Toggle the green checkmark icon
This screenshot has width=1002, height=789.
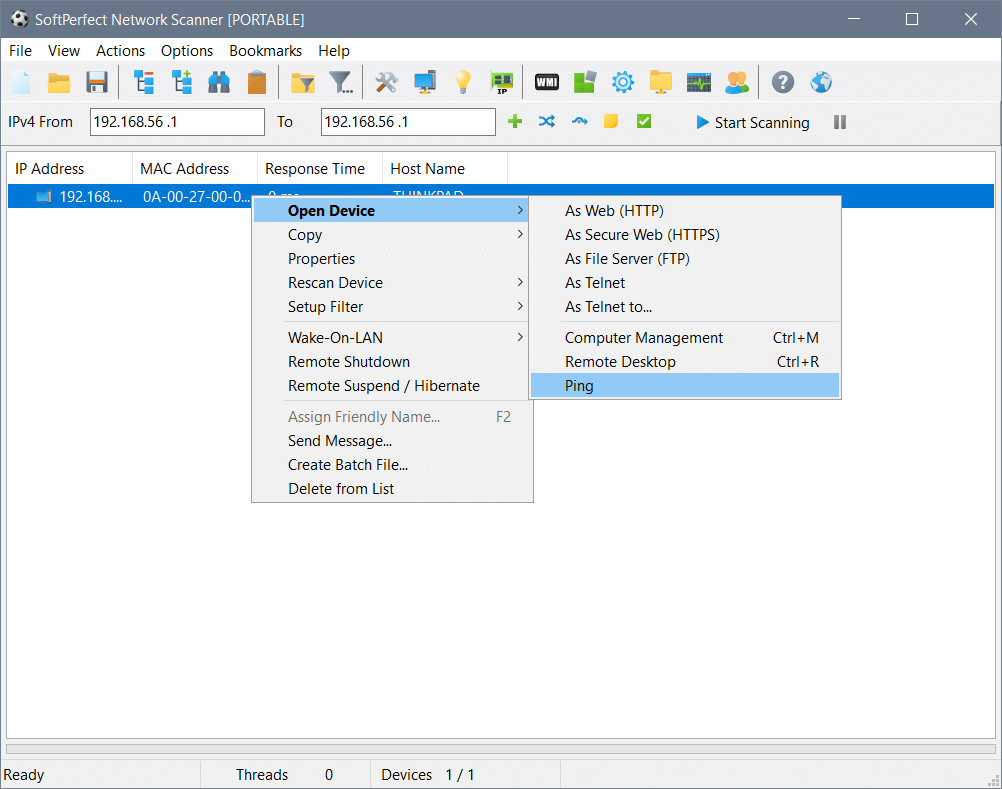point(644,121)
